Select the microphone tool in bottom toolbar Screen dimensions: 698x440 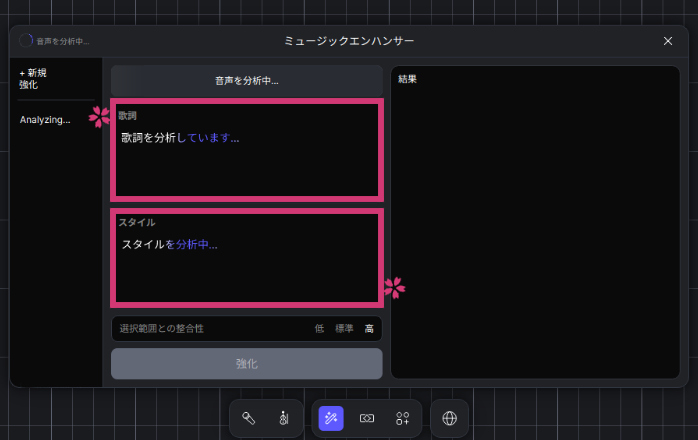tap(249, 418)
